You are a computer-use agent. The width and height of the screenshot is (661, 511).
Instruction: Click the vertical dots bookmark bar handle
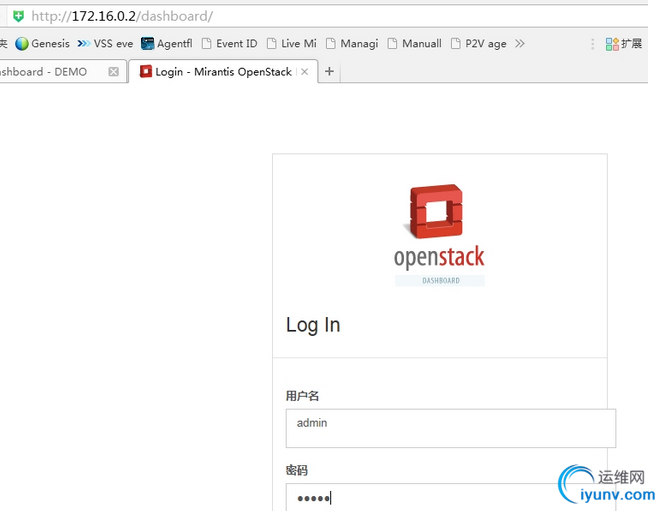(x=592, y=44)
